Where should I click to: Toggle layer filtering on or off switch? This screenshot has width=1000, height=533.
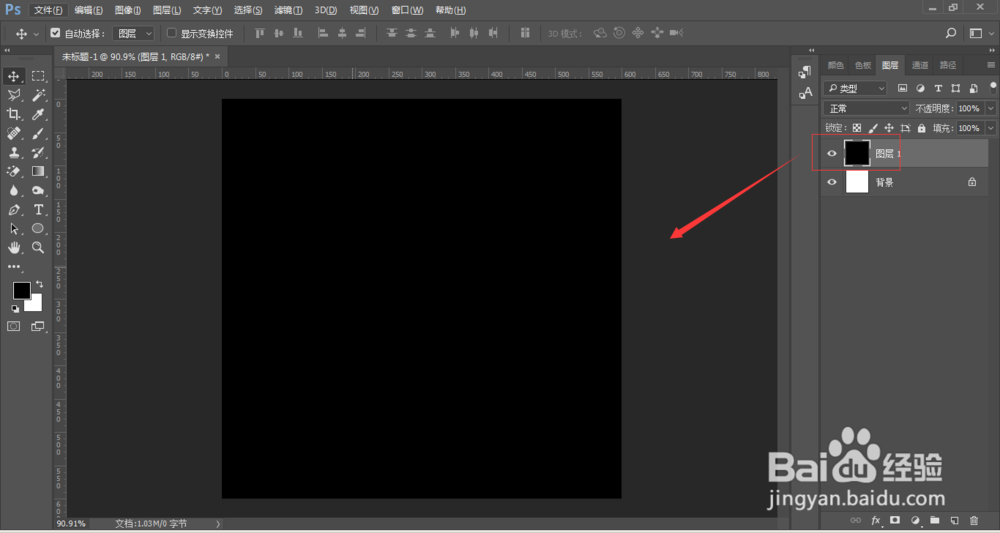992,87
